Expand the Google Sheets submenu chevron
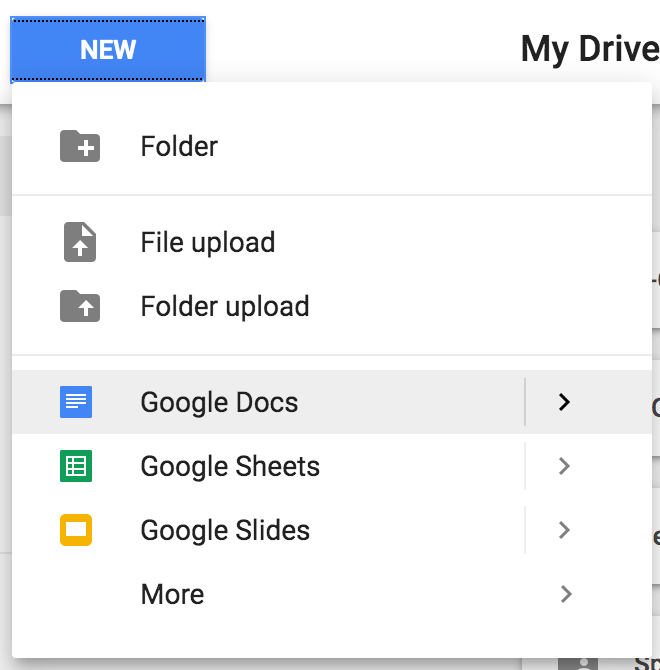Screen dimensions: 660x670 [x=564, y=466]
